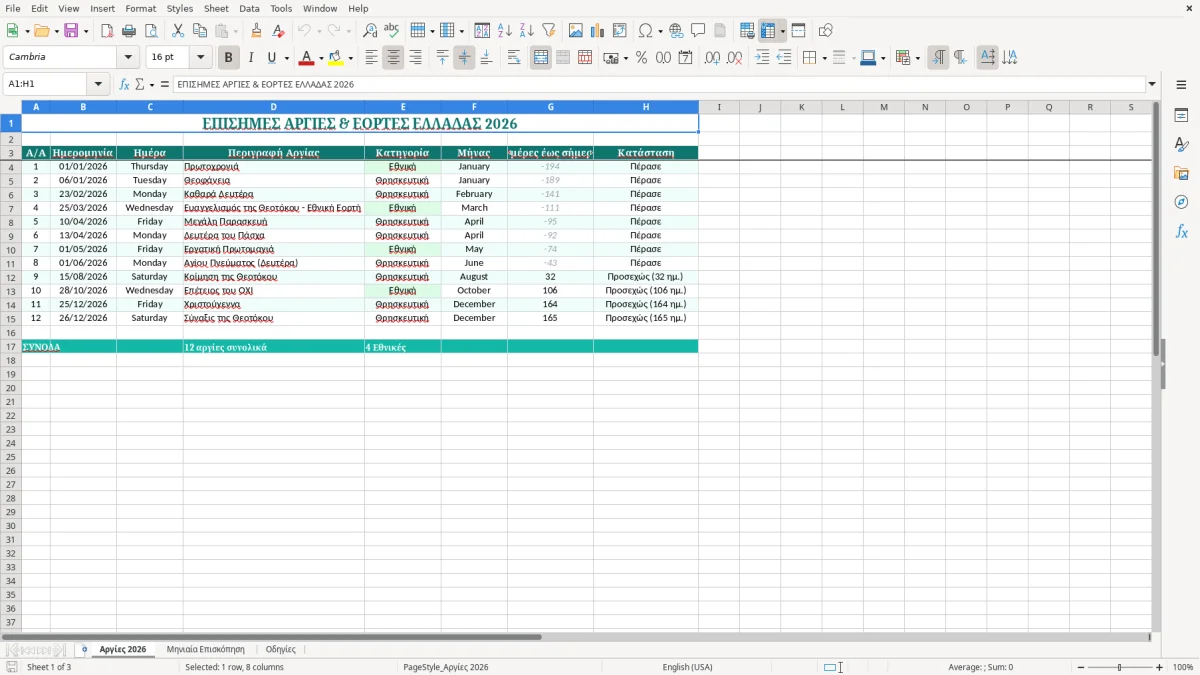This screenshot has height=675, width=1200.
Task: Toggle Center Vertically alignment
Action: point(464,58)
